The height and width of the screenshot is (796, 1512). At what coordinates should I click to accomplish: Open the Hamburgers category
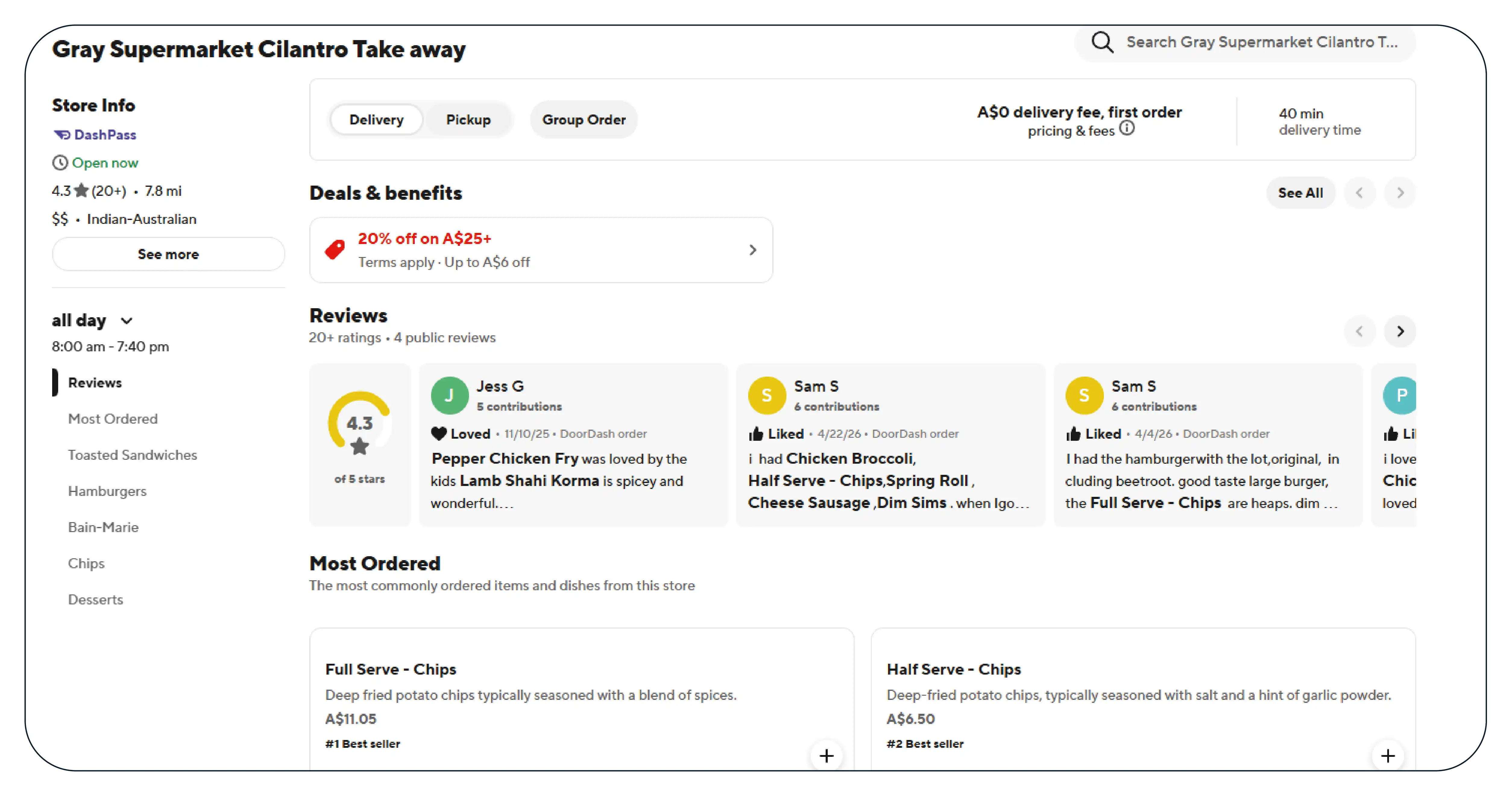tap(107, 491)
